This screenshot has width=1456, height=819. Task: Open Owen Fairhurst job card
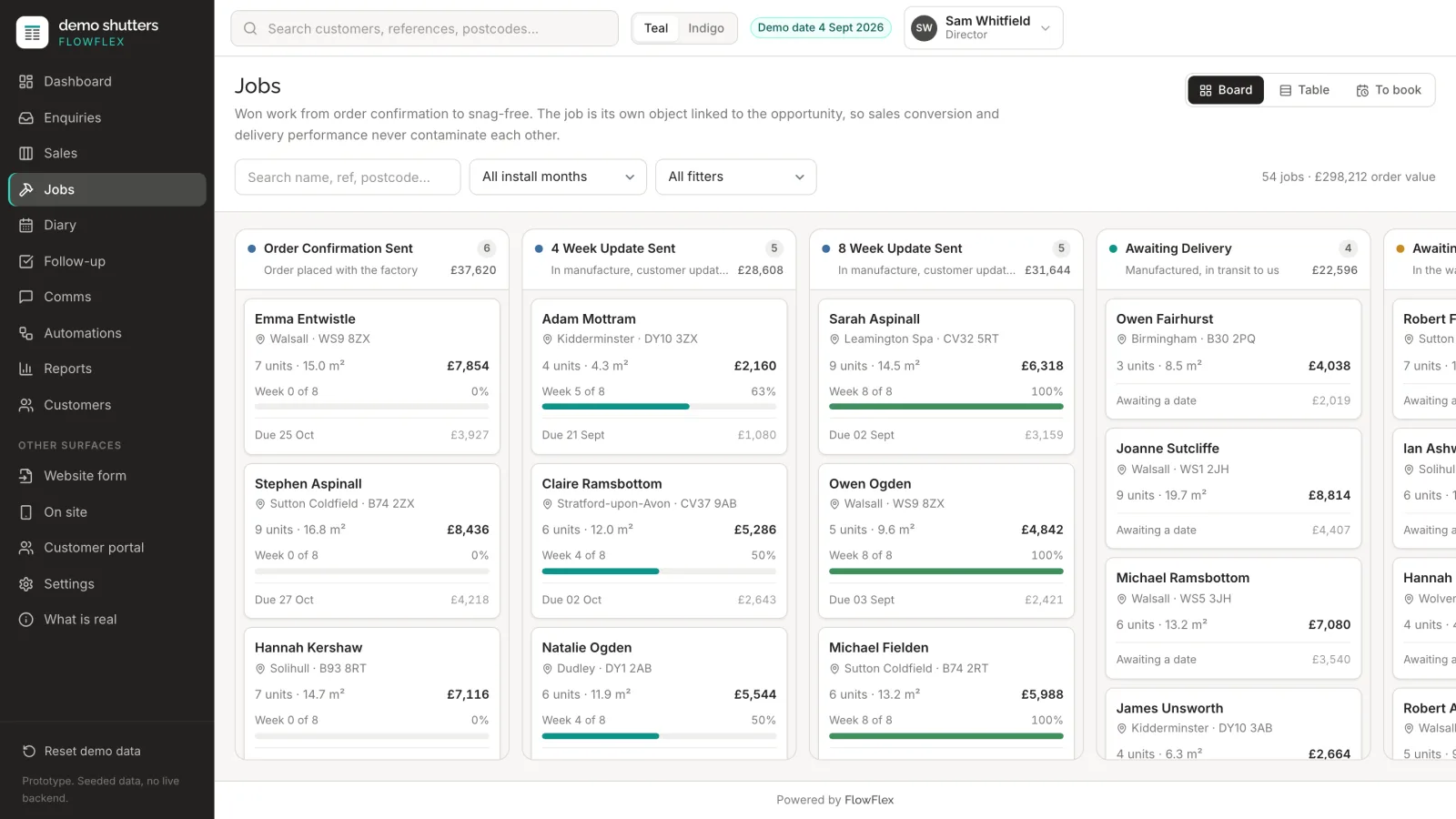[x=1233, y=359]
